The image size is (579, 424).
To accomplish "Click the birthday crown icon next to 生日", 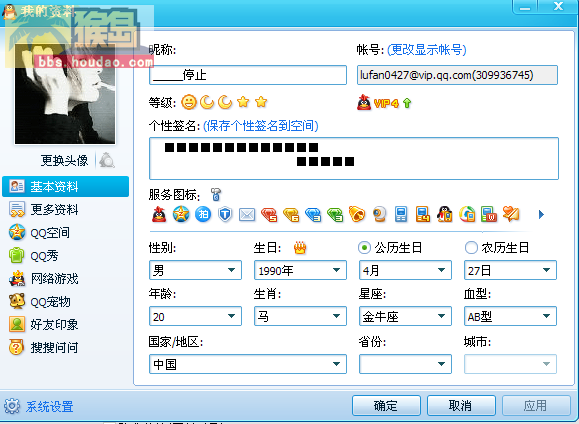I will point(300,247).
